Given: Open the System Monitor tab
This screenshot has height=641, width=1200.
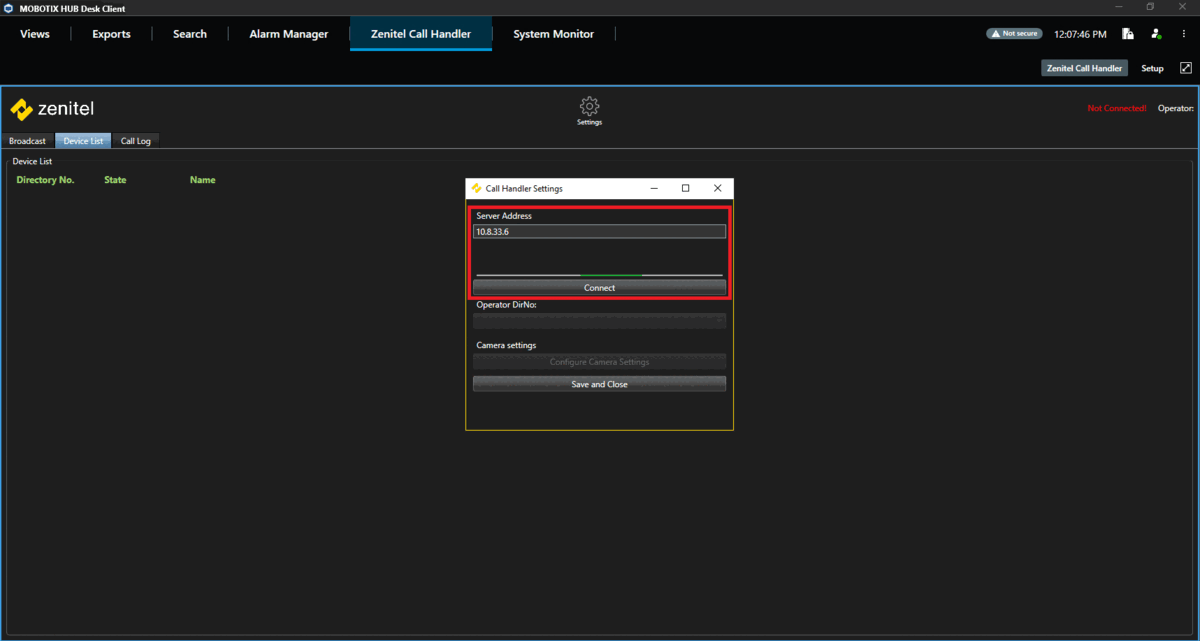Looking at the screenshot, I should [553, 34].
